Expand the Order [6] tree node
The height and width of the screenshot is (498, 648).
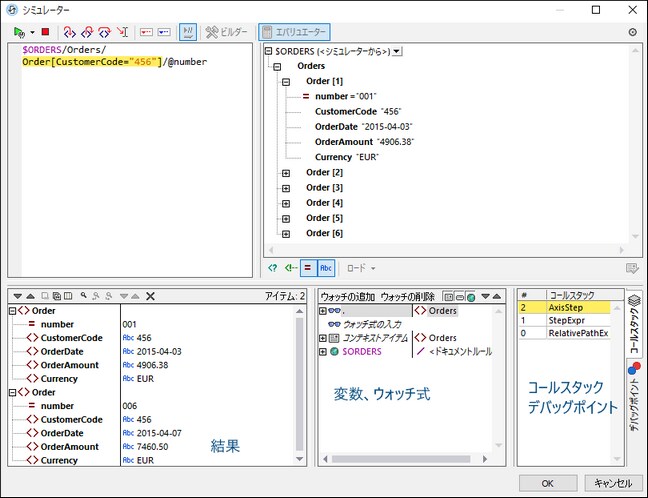pyautogui.click(x=286, y=233)
